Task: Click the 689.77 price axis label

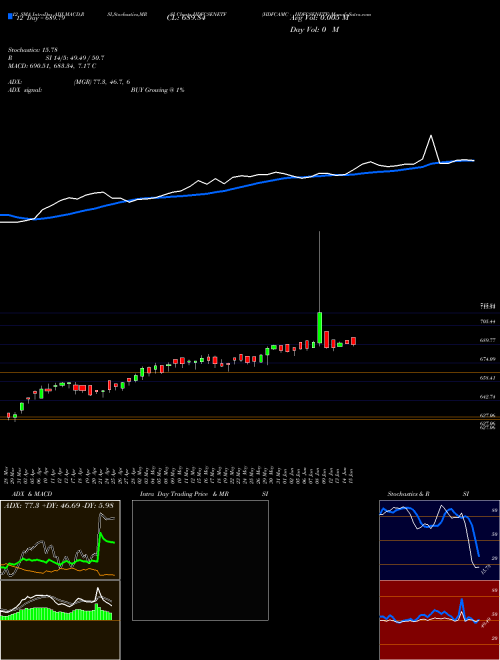Action: 487,340
